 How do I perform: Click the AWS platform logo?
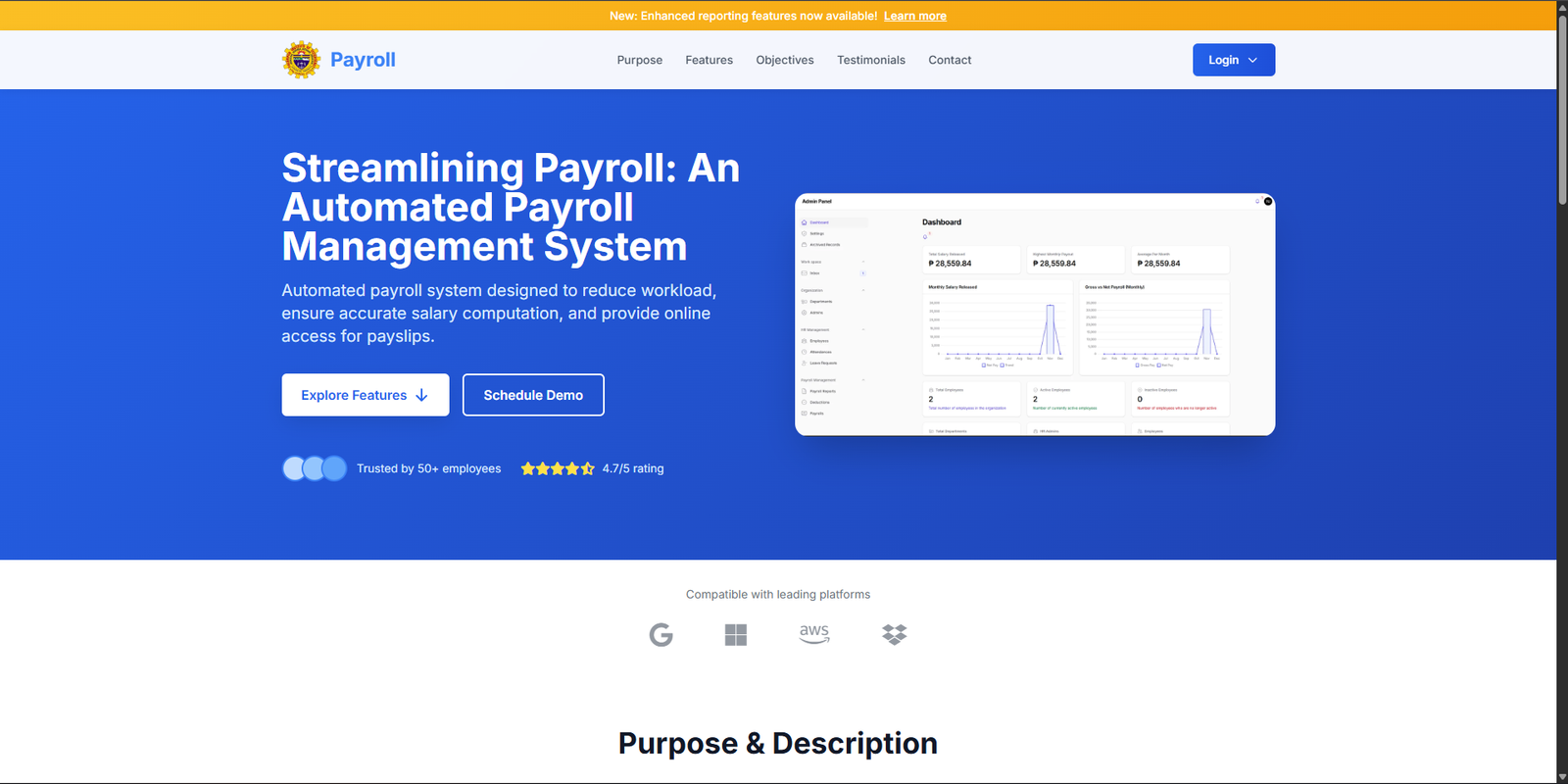(x=814, y=634)
